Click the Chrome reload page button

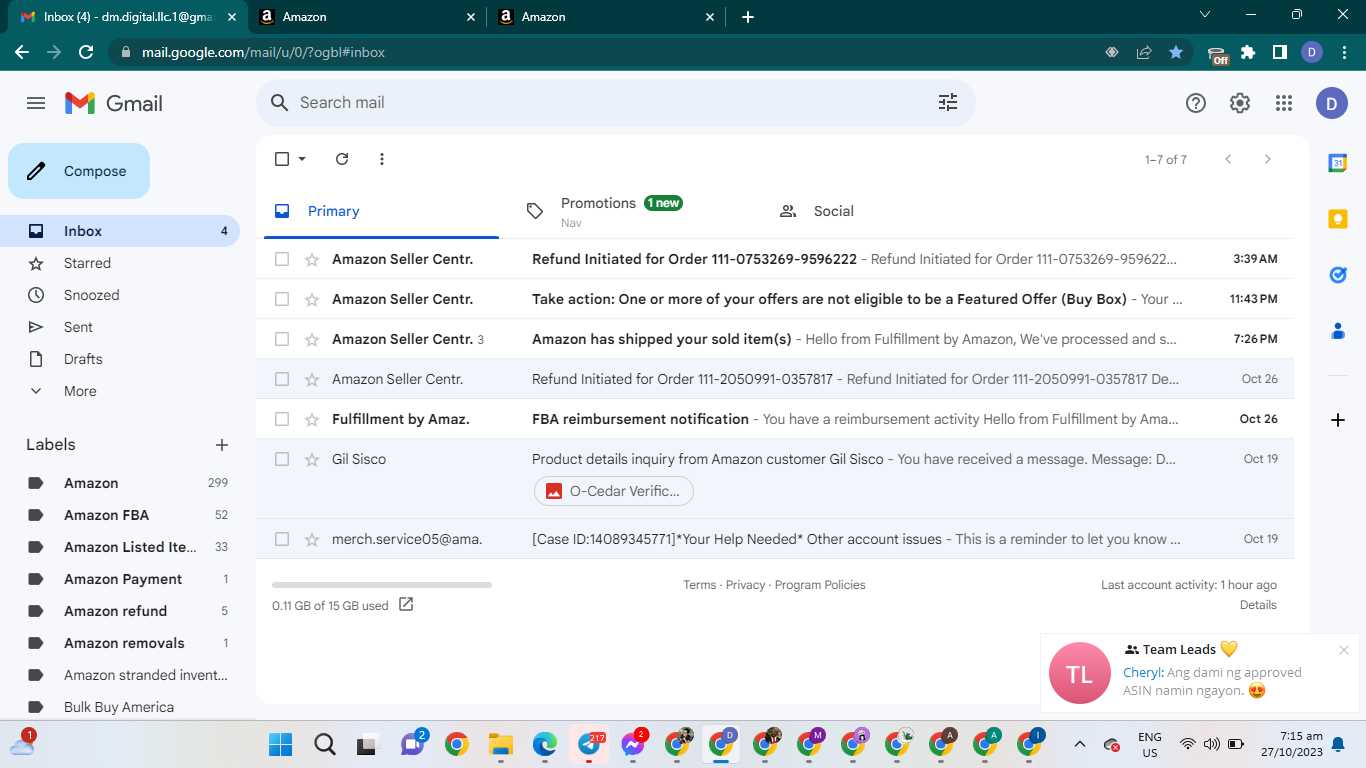point(86,52)
